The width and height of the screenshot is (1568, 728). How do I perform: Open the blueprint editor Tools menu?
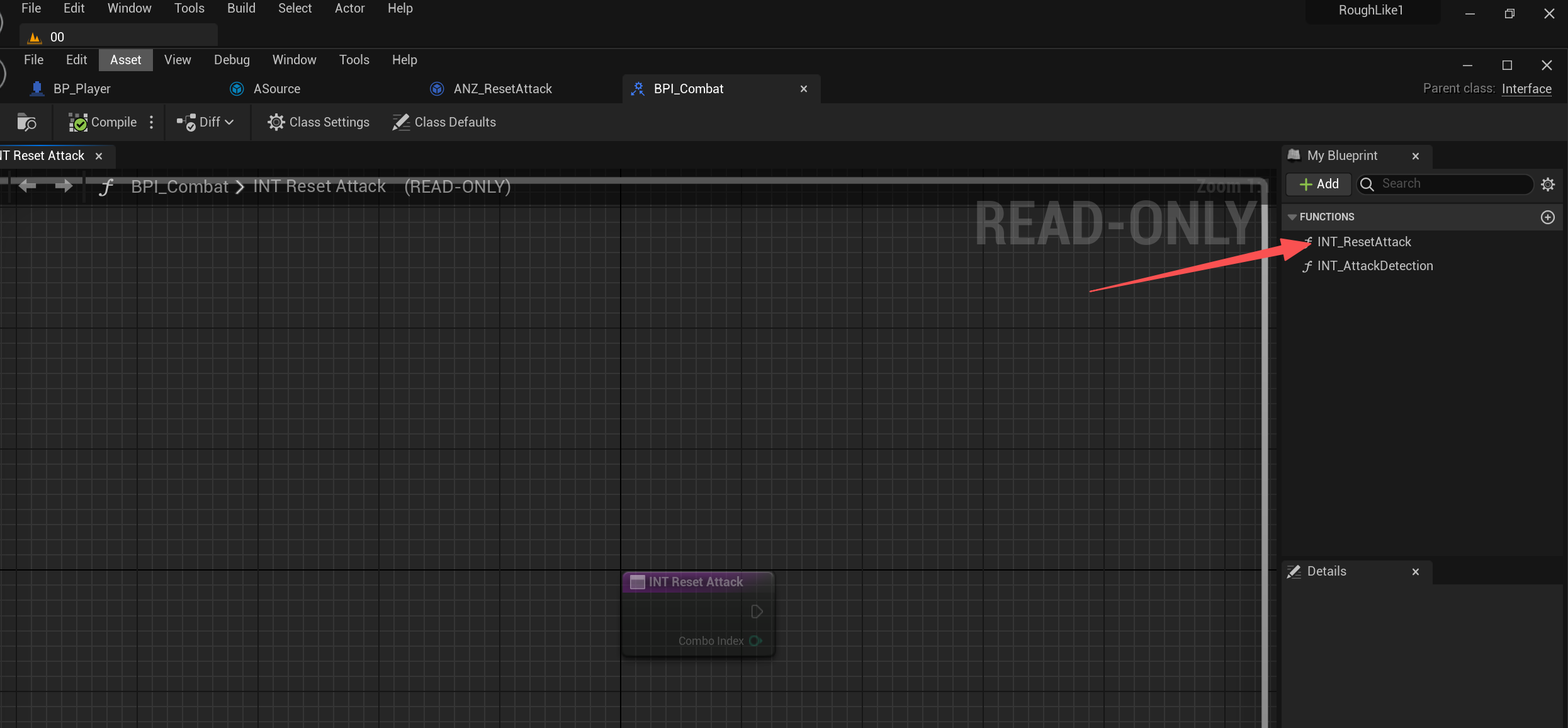tap(354, 60)
